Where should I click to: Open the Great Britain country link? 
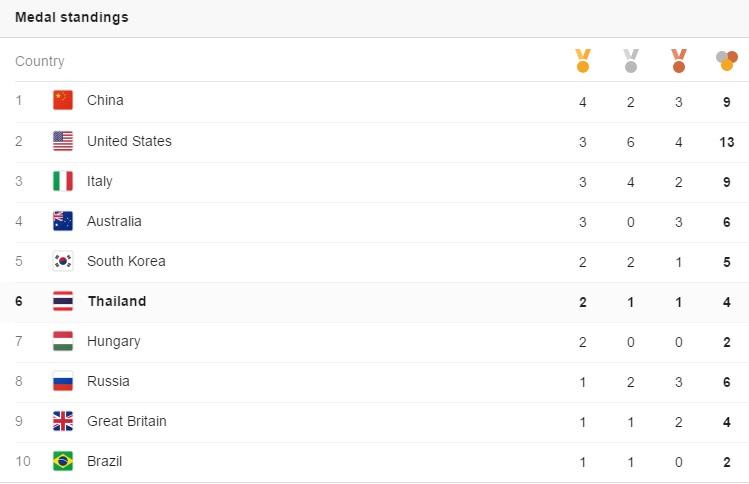click(x=127, y=421)
